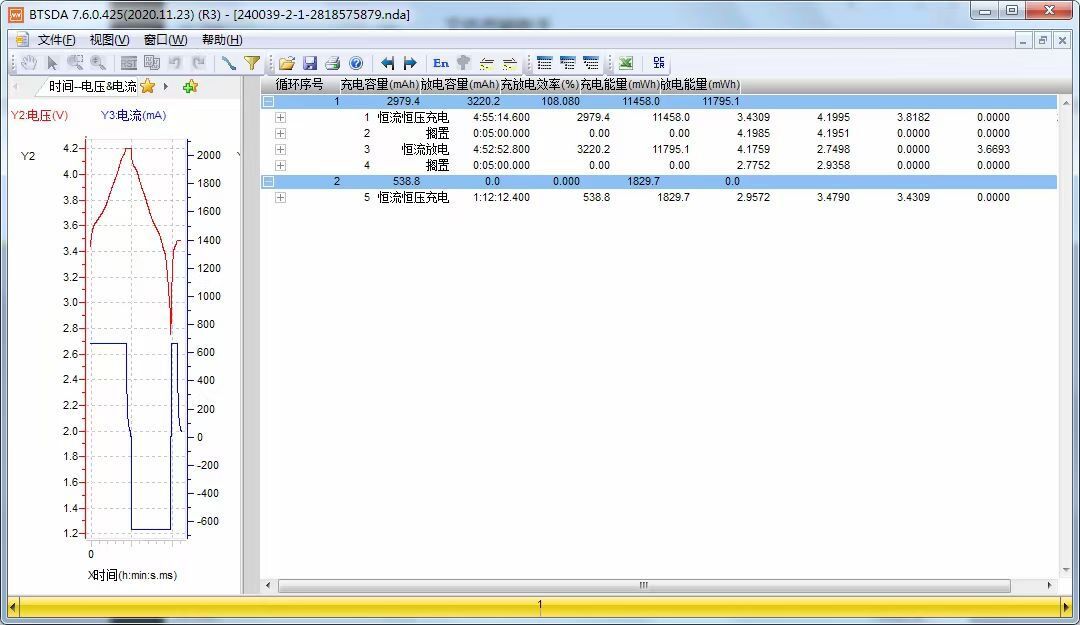Click the 4:55:14.600 duration cell

pyautogui.click(x=501, y=117)
